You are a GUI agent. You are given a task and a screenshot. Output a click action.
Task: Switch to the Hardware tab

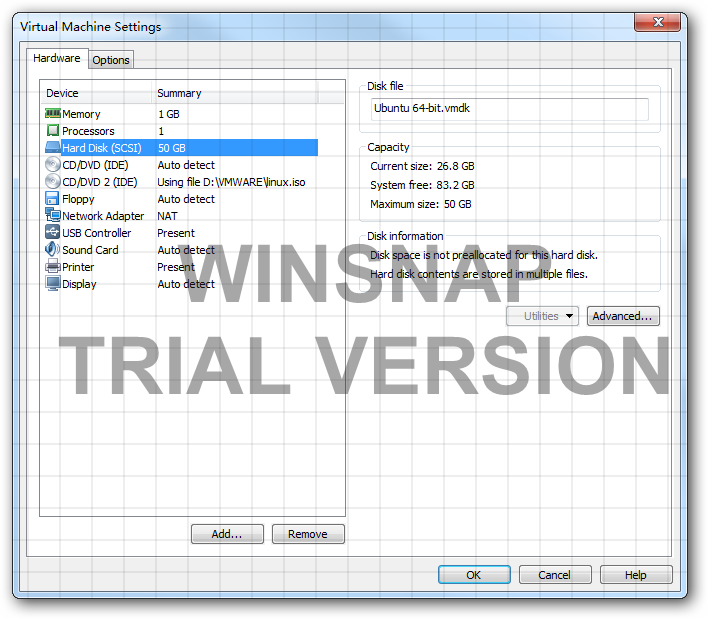pos(57,58)
